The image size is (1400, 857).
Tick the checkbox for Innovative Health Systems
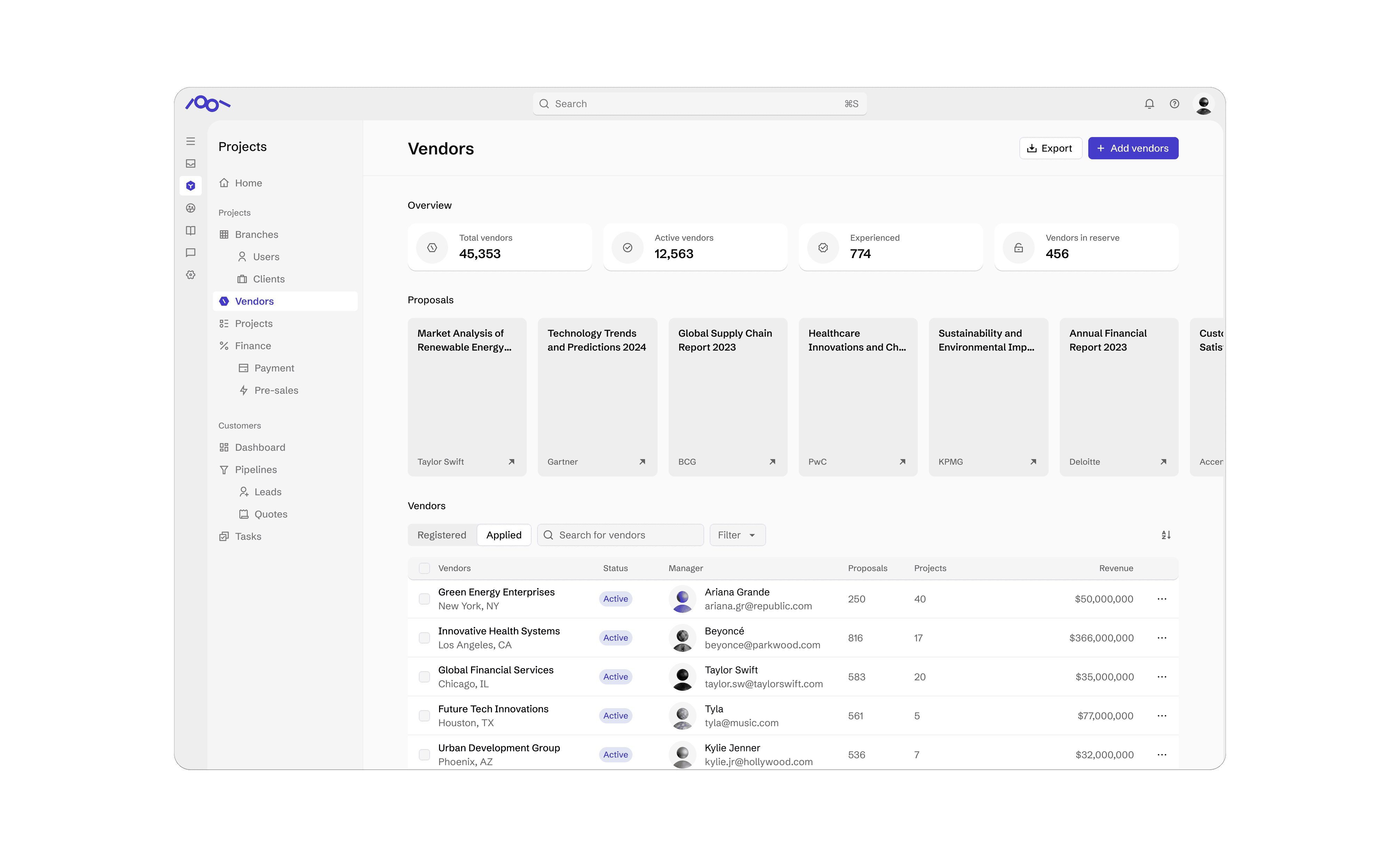[424, 638]
